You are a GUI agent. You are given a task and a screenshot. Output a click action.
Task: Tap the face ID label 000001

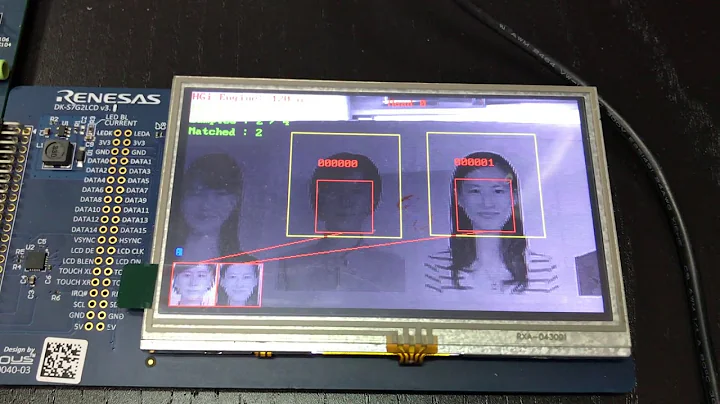coord(474,162)
